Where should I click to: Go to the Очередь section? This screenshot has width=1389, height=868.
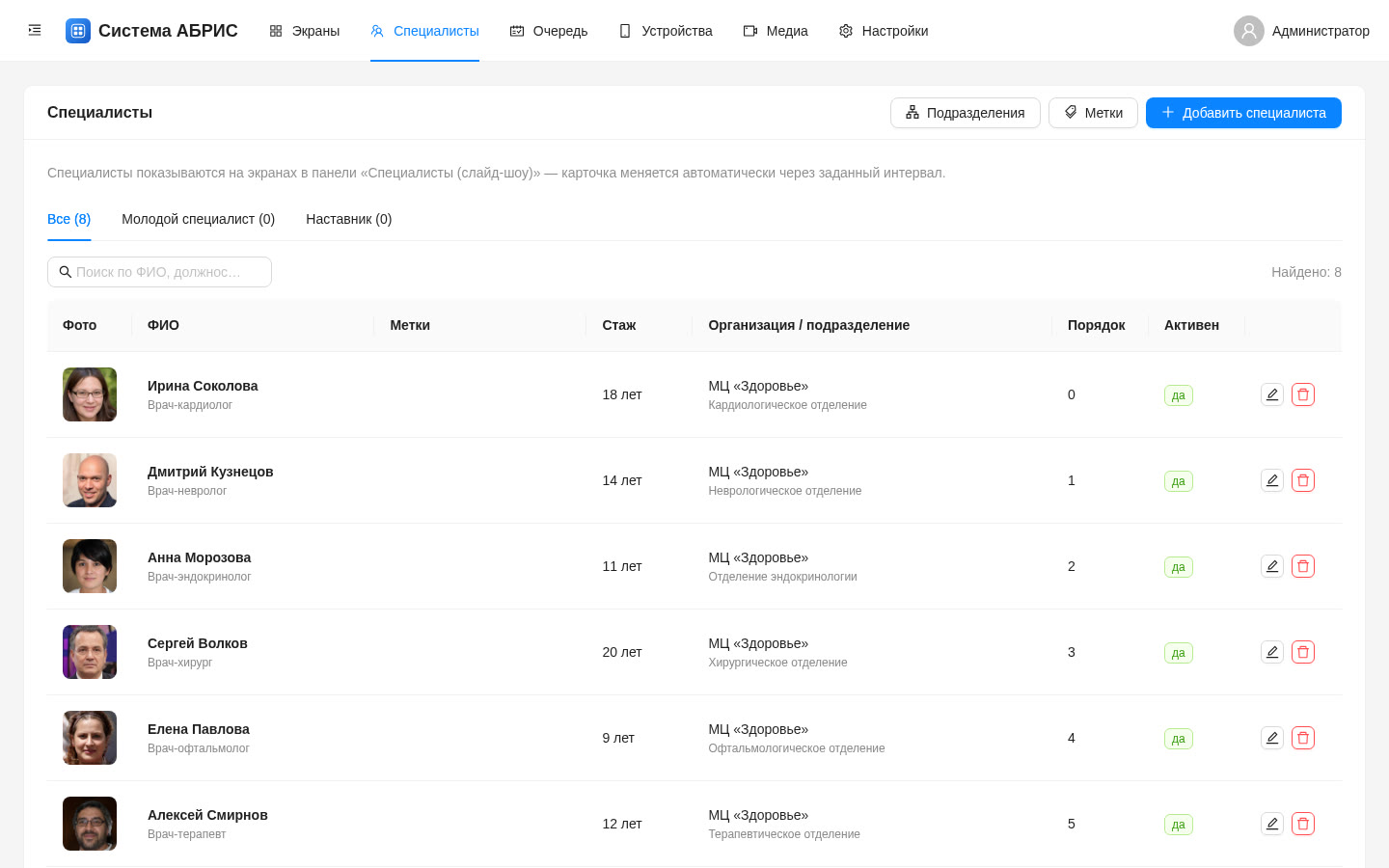click(549, 31)
